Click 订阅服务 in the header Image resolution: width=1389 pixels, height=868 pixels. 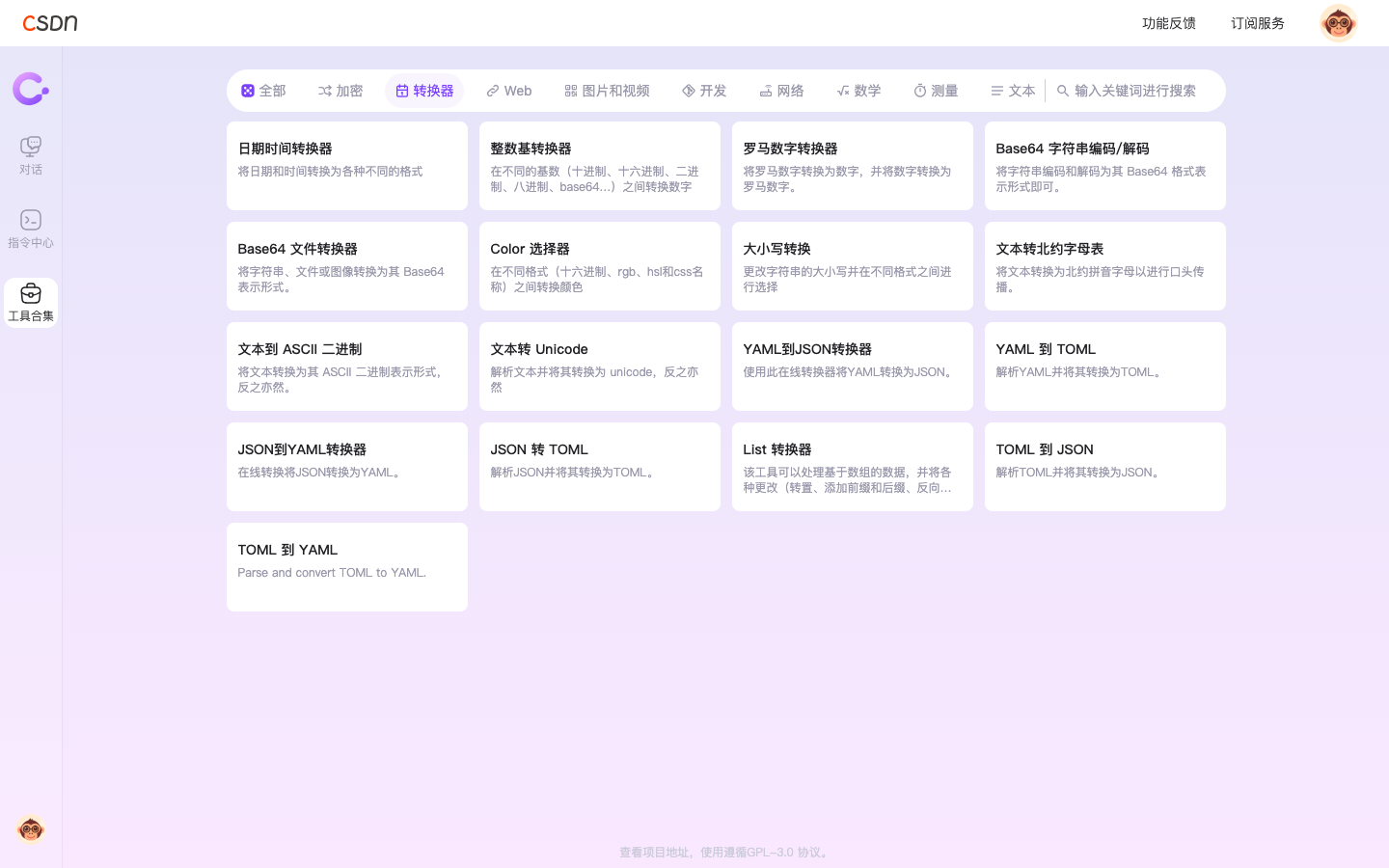pos(1257,23)
